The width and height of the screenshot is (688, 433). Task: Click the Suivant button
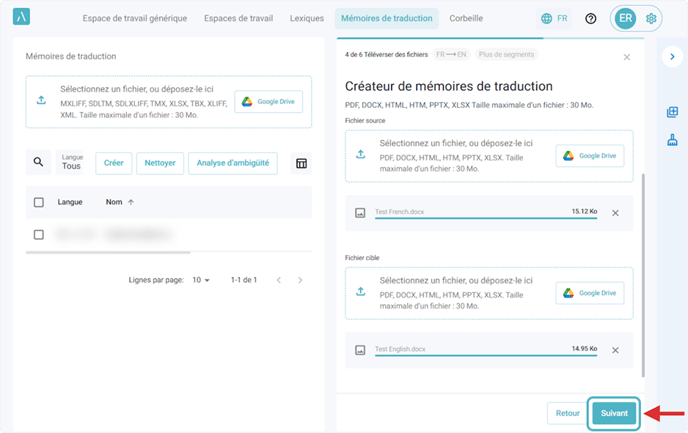[613, 412]
